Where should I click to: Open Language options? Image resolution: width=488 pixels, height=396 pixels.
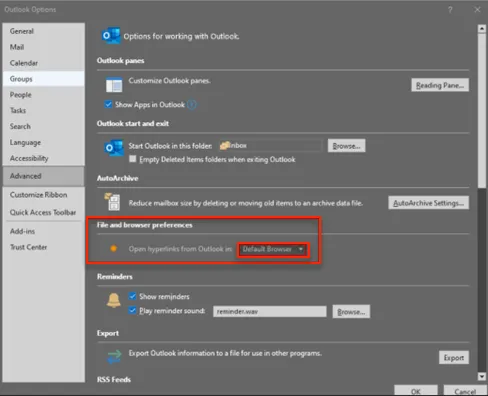click(44, 142)
